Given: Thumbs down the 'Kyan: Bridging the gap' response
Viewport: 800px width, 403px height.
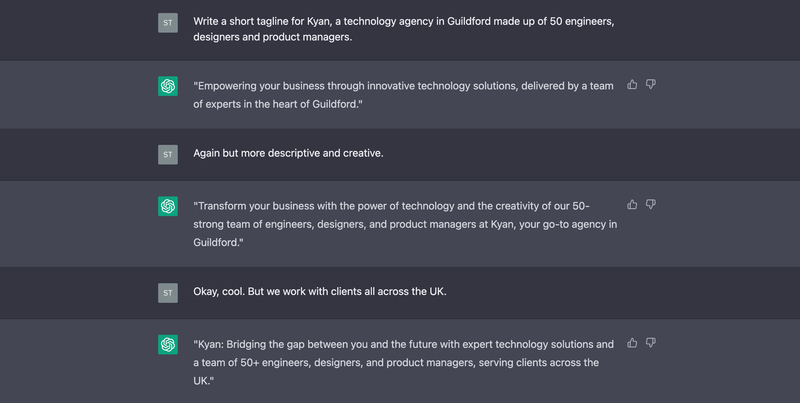Looking at the screenshot, I should pyautogui.click(x=651, y=343).
